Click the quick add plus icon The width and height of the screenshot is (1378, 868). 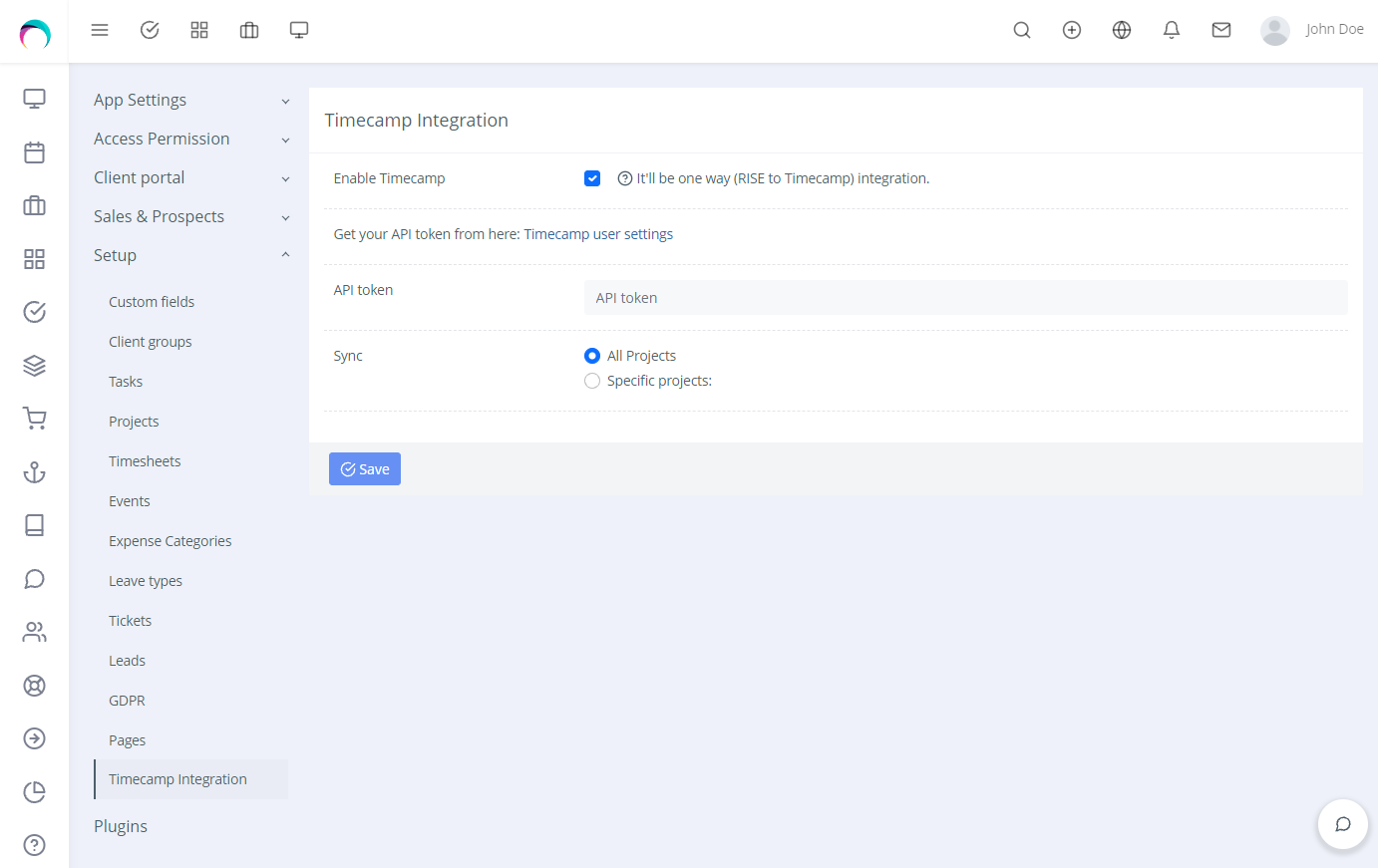pyautogui.click(x=1072, y=30)
